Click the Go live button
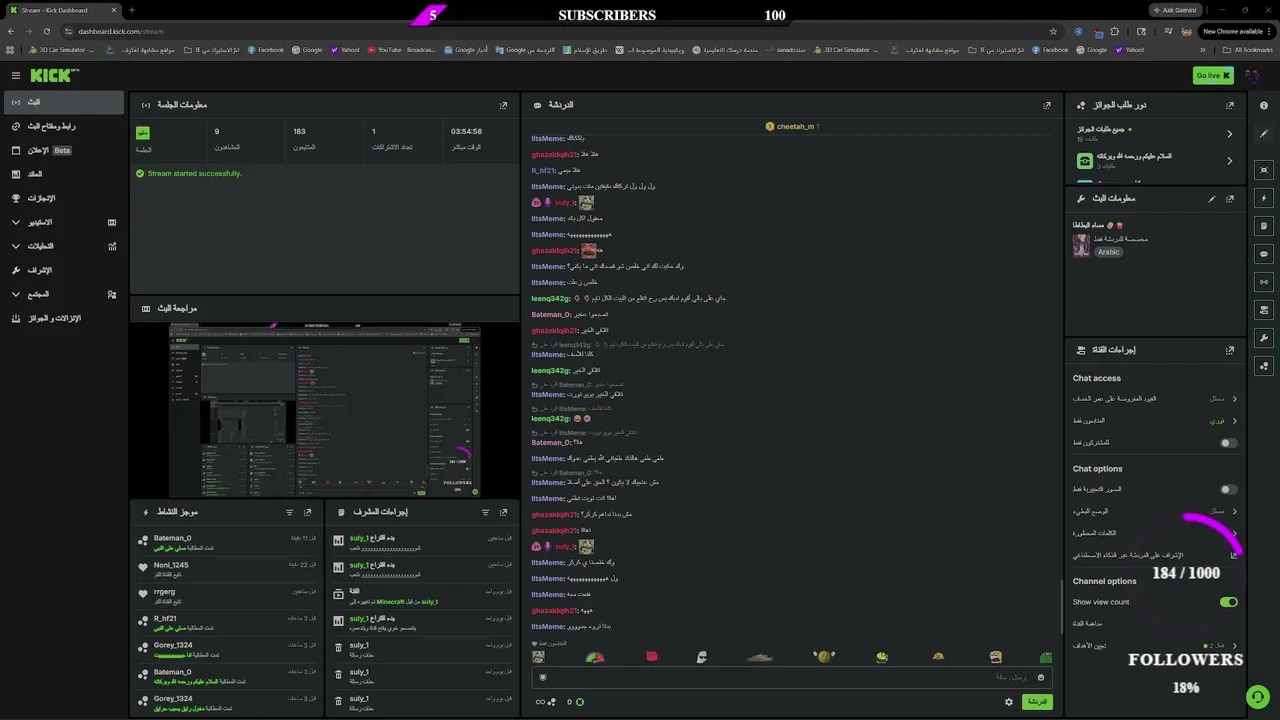Image resolution: width=1280 pixels, height=720 pixels. (1213, 75)
